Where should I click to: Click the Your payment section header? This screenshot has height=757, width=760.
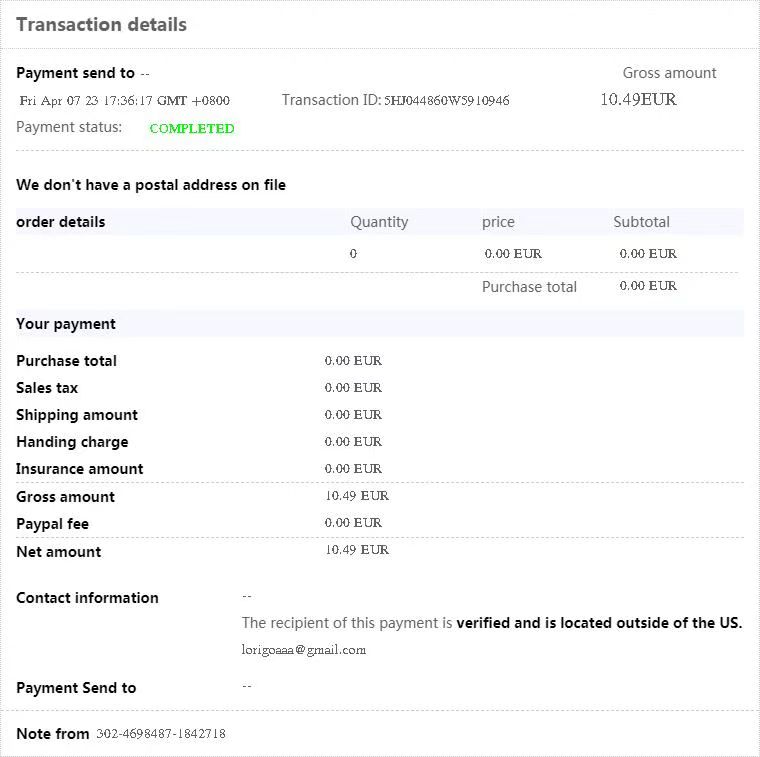click(66, 324)
